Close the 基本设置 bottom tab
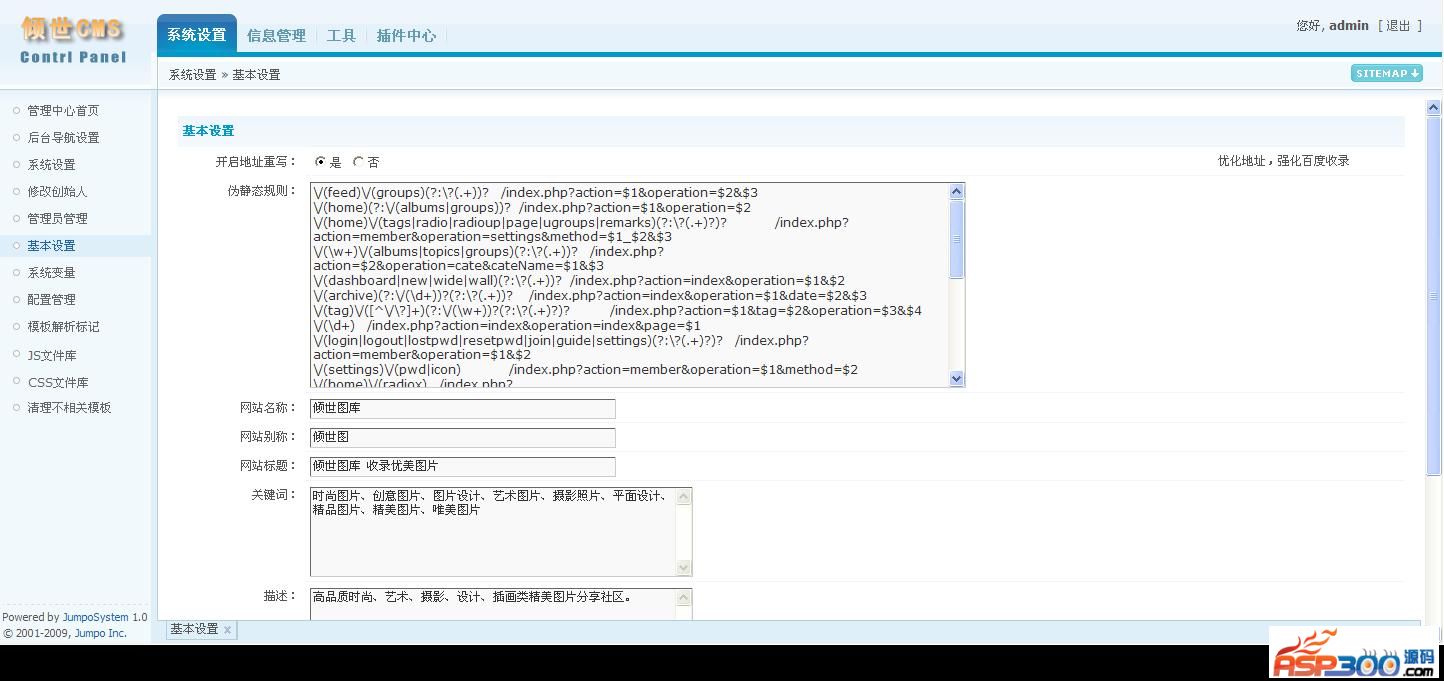The image size is (1444, 681). [x=227, y=630]
